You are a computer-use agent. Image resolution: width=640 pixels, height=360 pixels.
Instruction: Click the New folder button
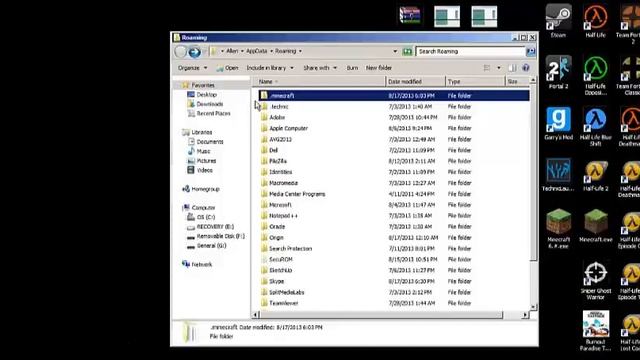point(379,68)
